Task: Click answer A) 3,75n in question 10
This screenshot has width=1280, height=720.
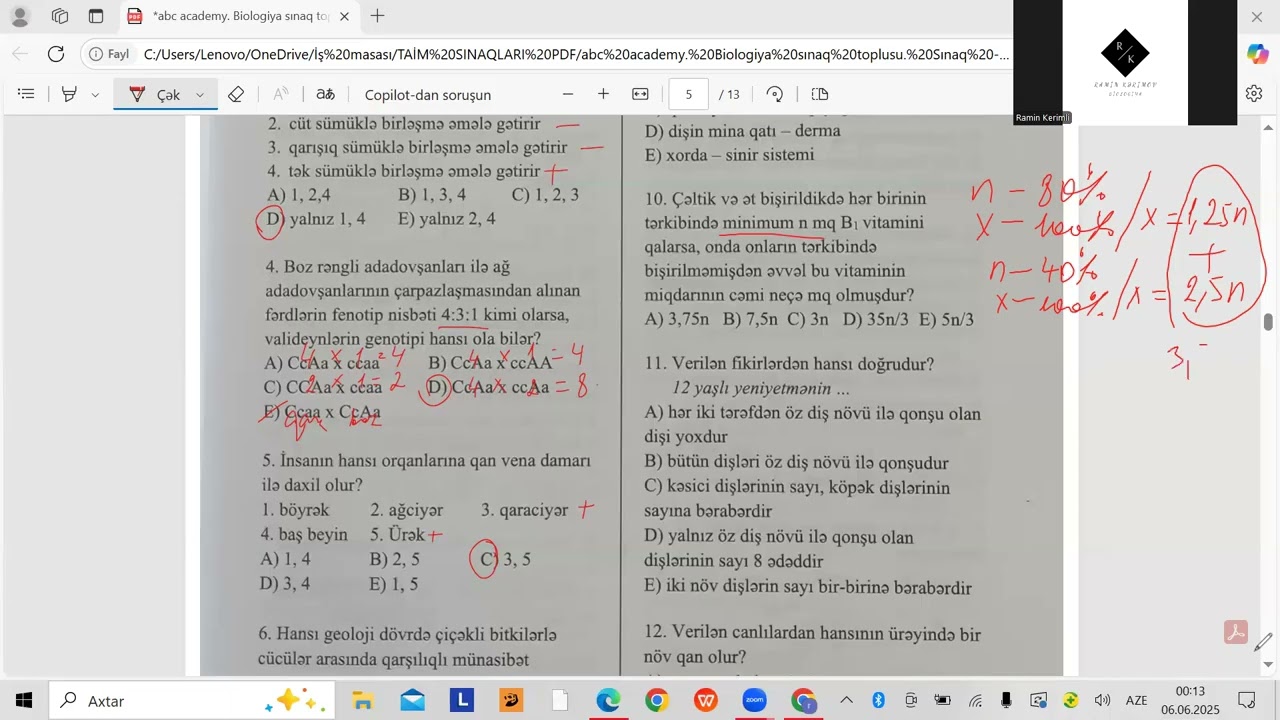Action: [679, 320]
